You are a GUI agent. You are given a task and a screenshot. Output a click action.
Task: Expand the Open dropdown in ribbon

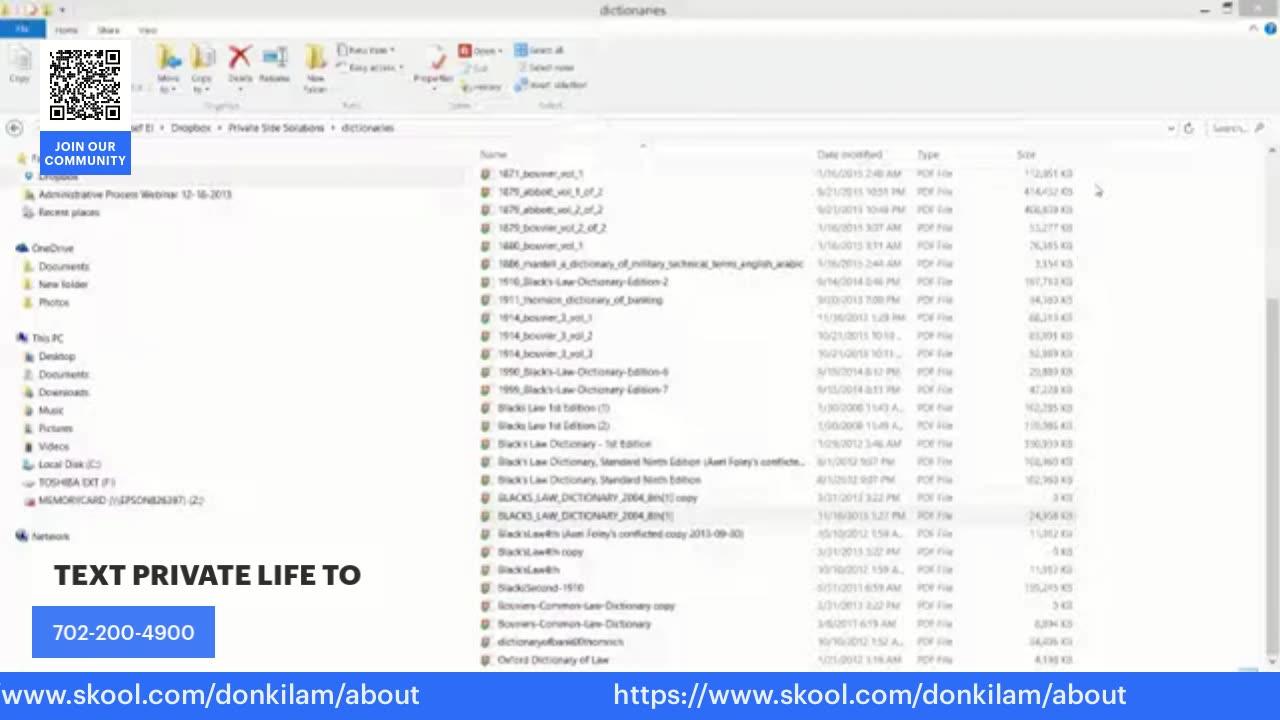click(x=482, y=50)
